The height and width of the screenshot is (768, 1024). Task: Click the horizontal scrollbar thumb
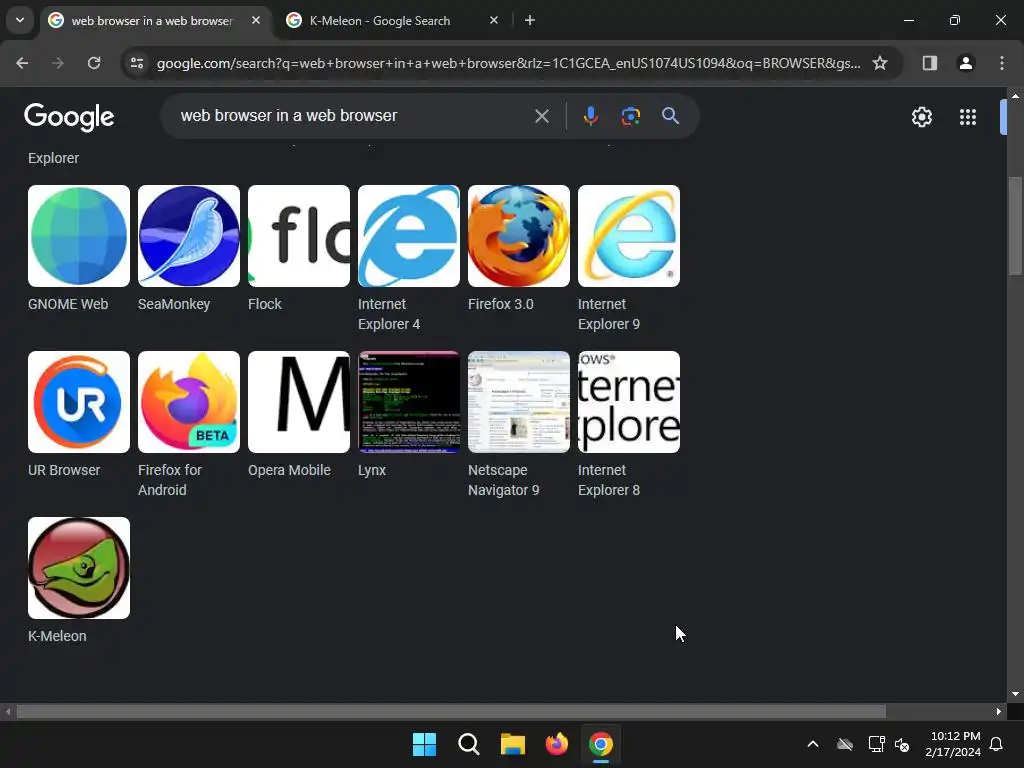click(x=451, y=711)
